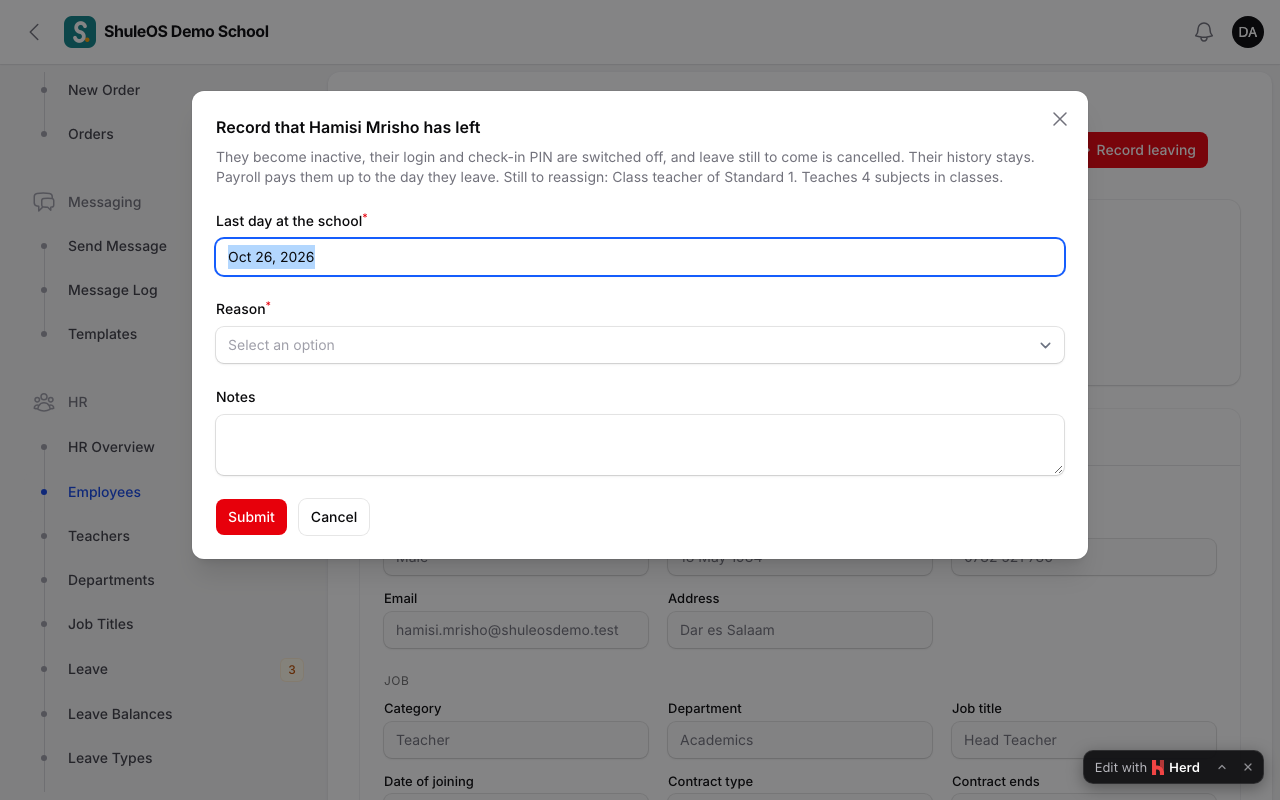Click the Job title field Head Teacher
The width and height of the screenshot is (1280, 800).
pyautogui.click(x=1084, y=740)
